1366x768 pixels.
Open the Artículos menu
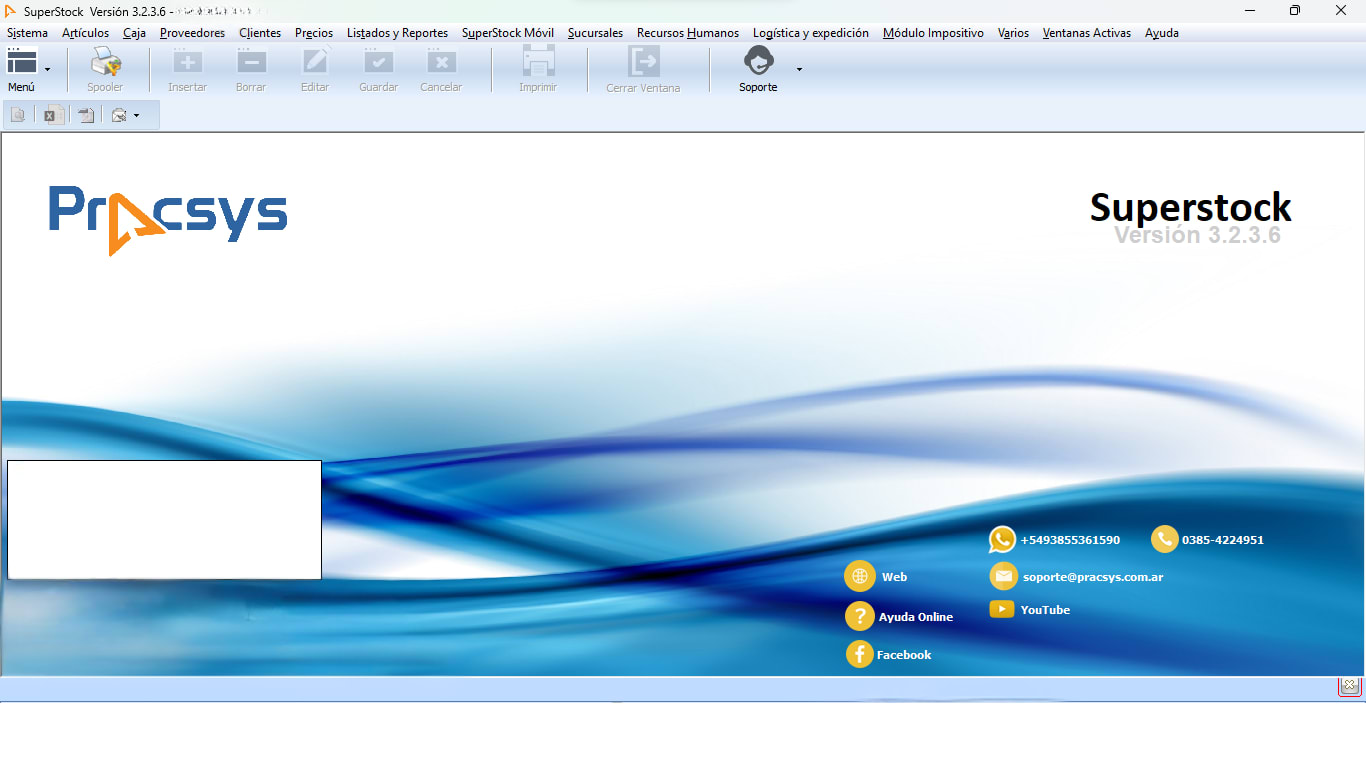pyautogui.click(x=85, y=33)
